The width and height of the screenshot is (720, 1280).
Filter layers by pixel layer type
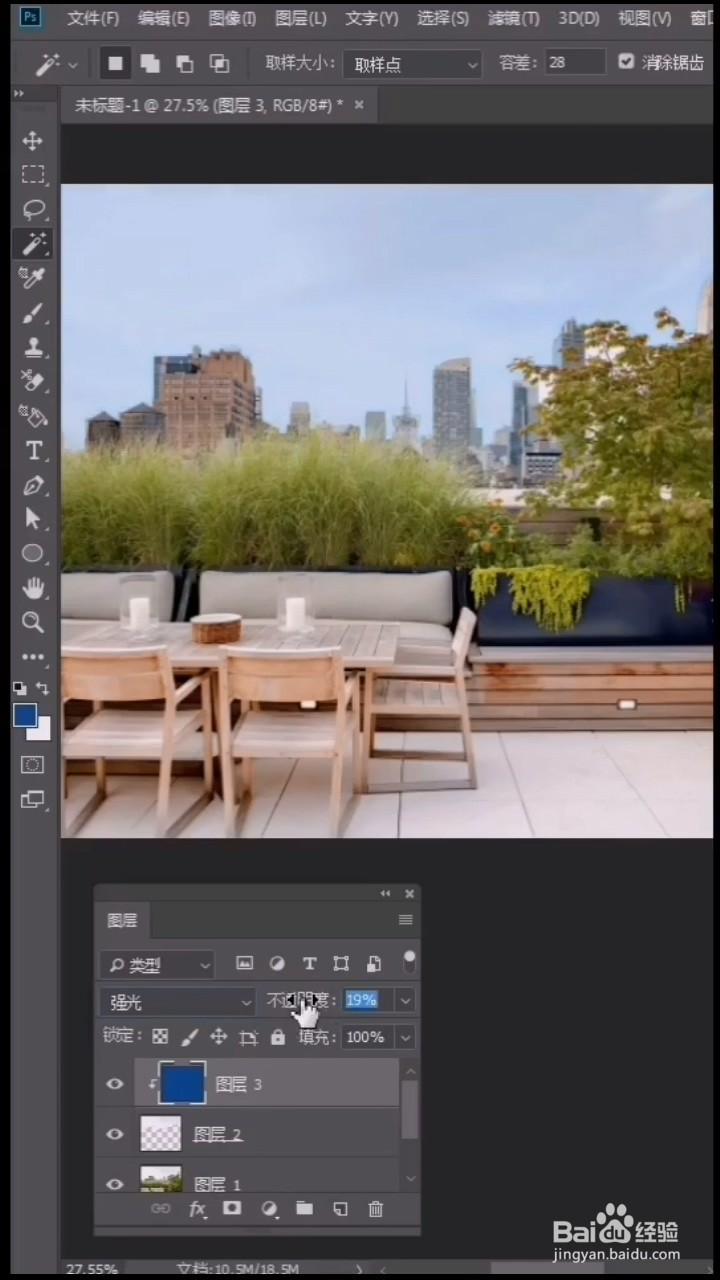(244, 963)
